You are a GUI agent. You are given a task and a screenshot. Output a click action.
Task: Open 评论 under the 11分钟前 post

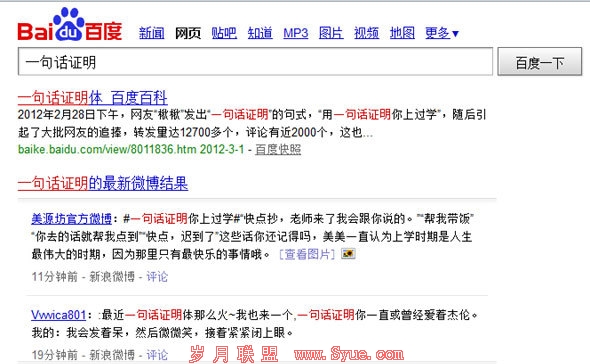(x=157, y=277)
